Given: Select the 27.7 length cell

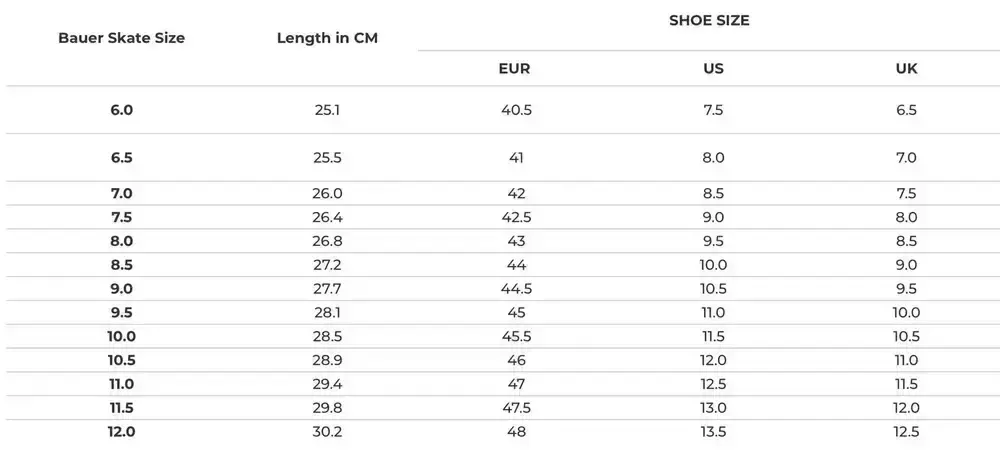Looking at the screenshot, I should point(327,288).
